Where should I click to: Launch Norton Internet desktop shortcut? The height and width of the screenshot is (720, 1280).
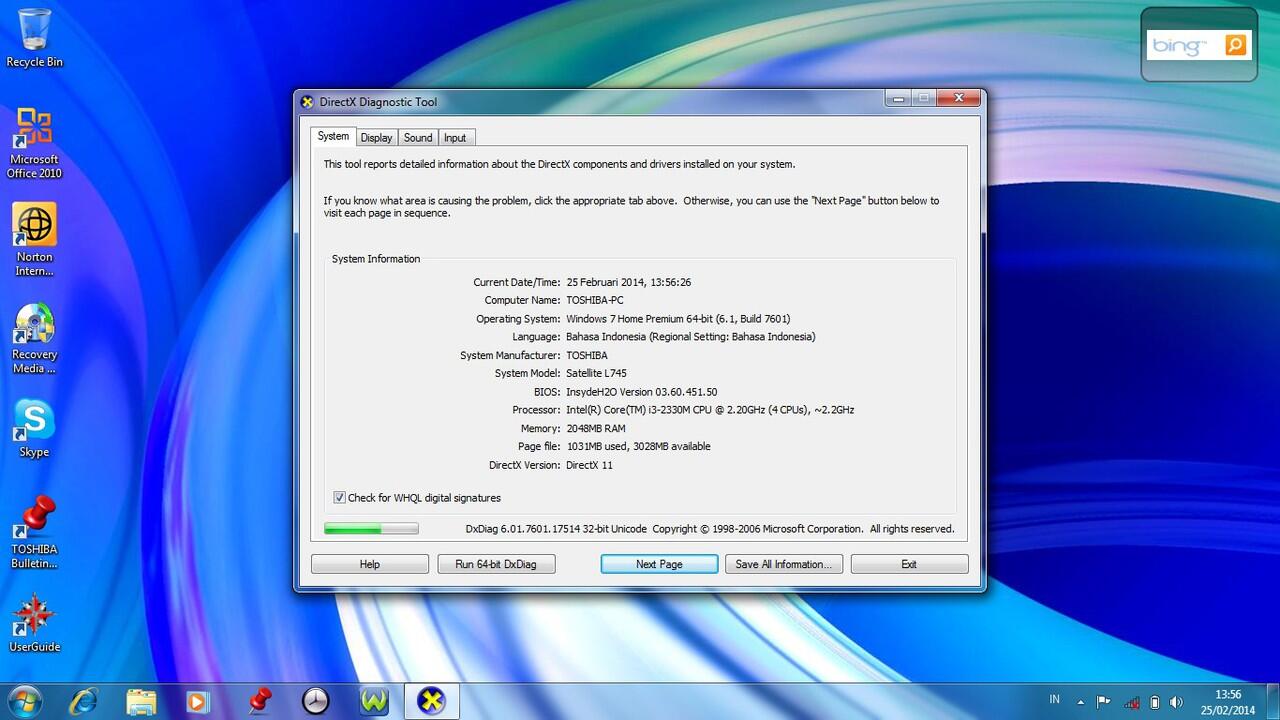click(34, 240)
